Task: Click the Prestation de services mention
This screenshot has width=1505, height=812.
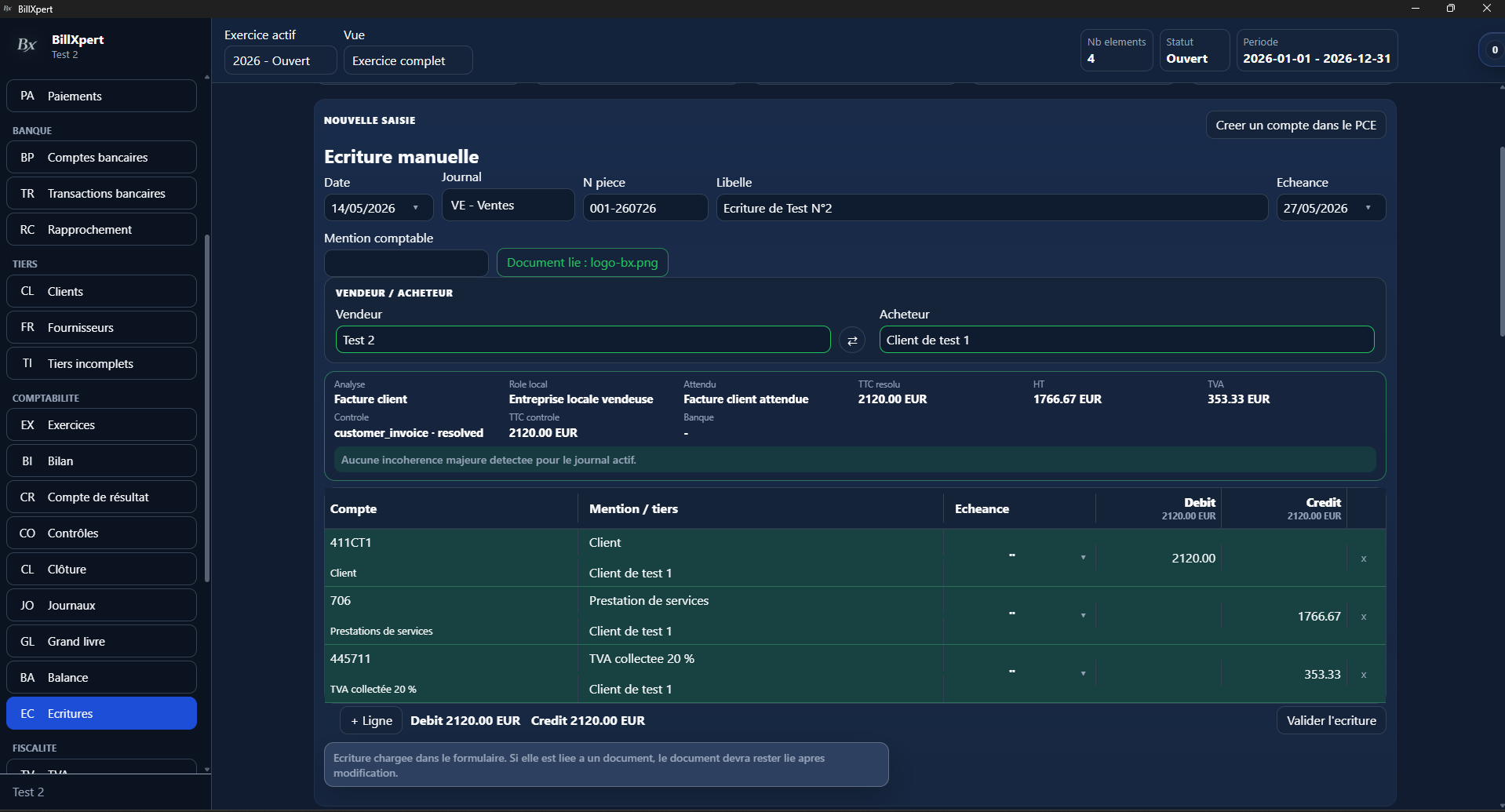Action: click(649, 600)
